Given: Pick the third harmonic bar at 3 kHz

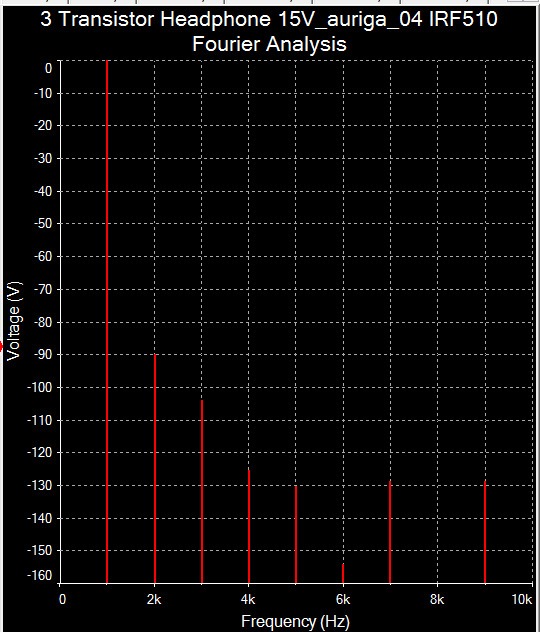Looking at the screenshot, I should tap(202, 491).
